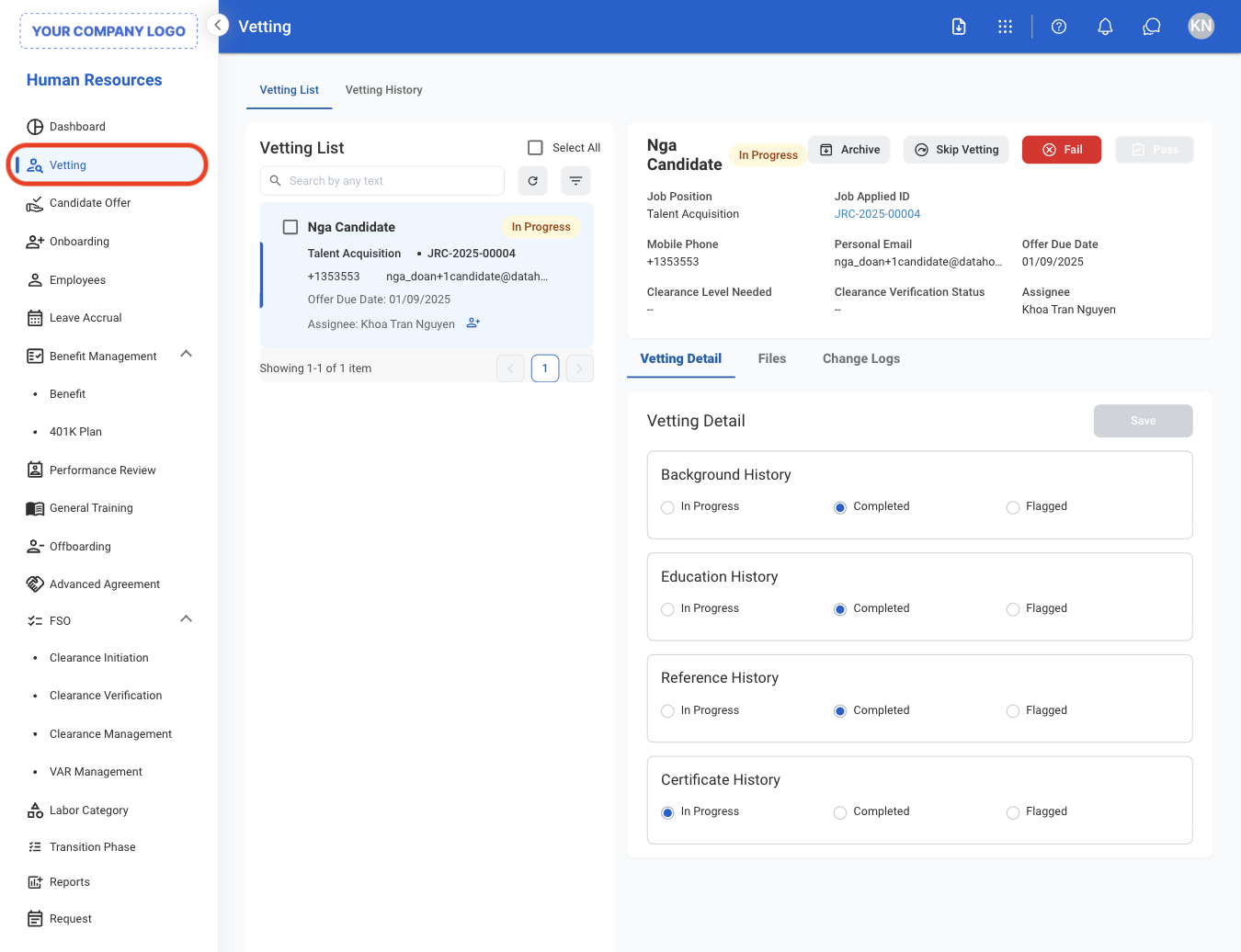Set Background History to In Progress

[x=667, y=507]
